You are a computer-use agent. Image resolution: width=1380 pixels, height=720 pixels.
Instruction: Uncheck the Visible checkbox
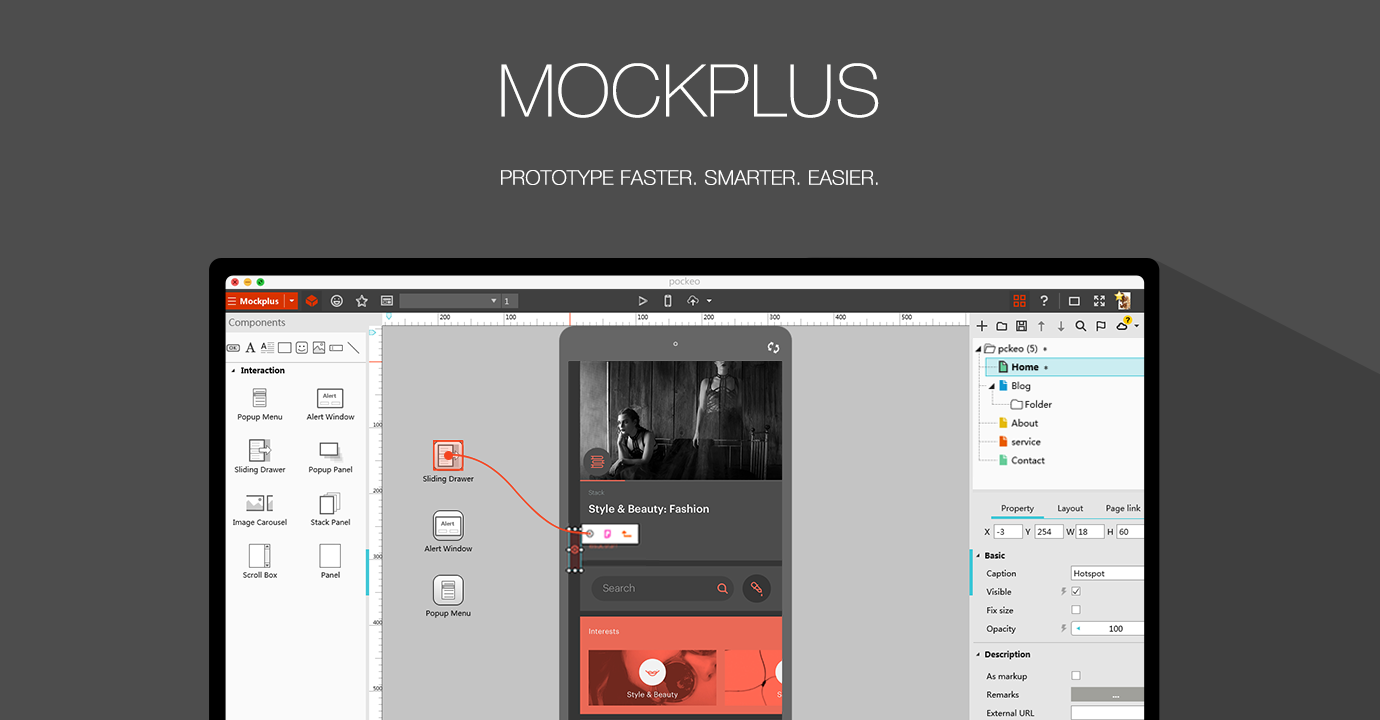1076,591
